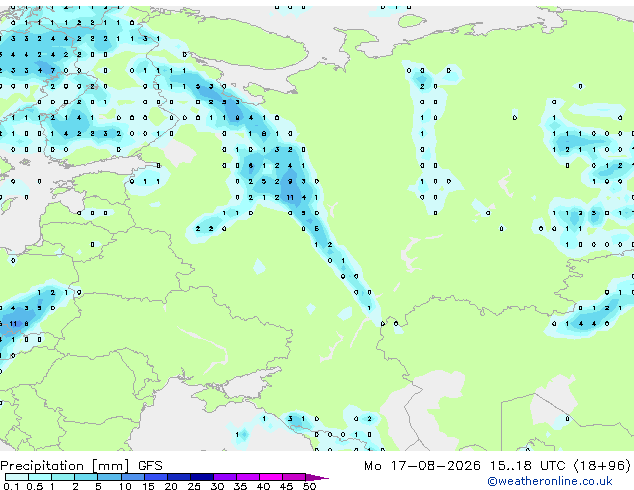Choose the 20–25 mm dark blue swatch
The height and width of the screenshot is (490, 634).
point(179,477)
